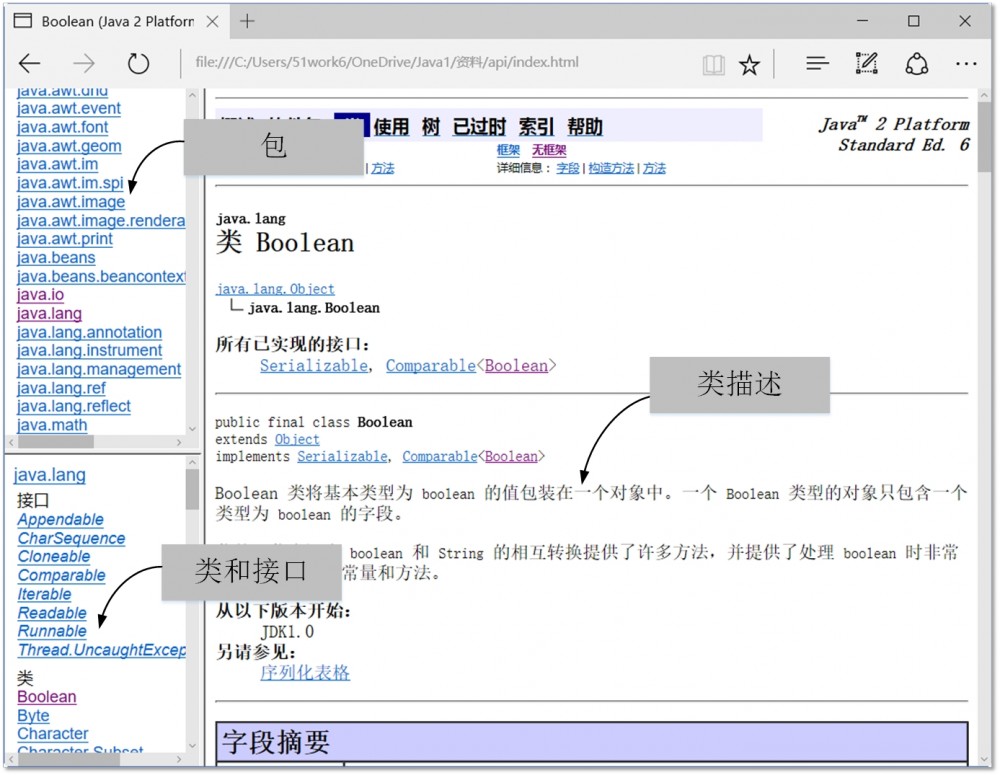The image size is (1000, 775).
Task: Open the More actions ellipsis menu
Action: (x=966, y=64)
